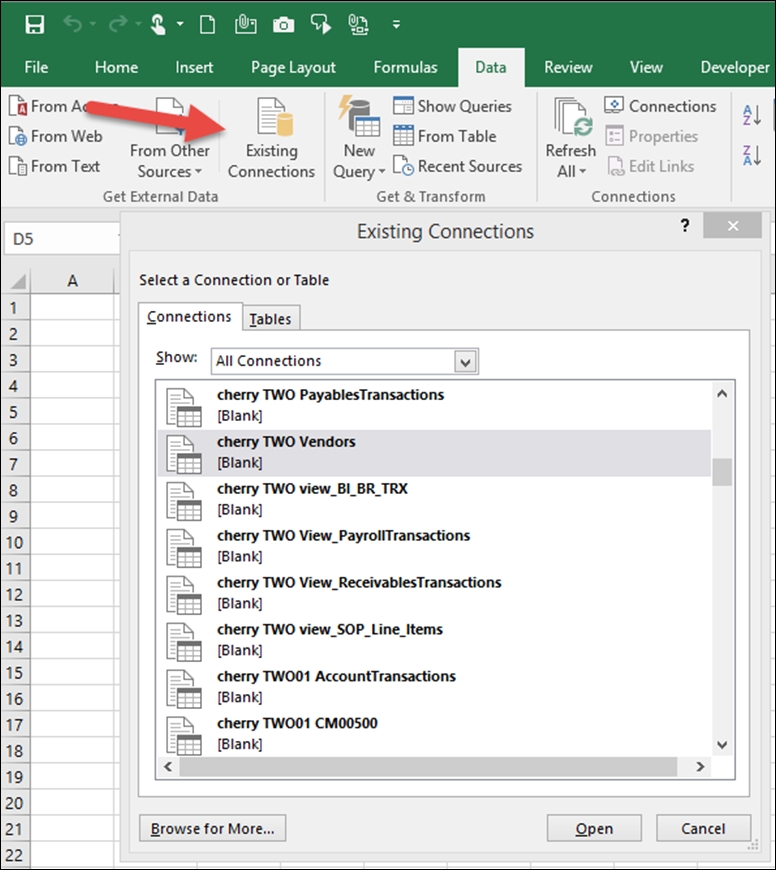Click the vertical scrollbar thumb in list
Image resolution: width=776 pixels, height=870 pixels.
click(722, 472)
